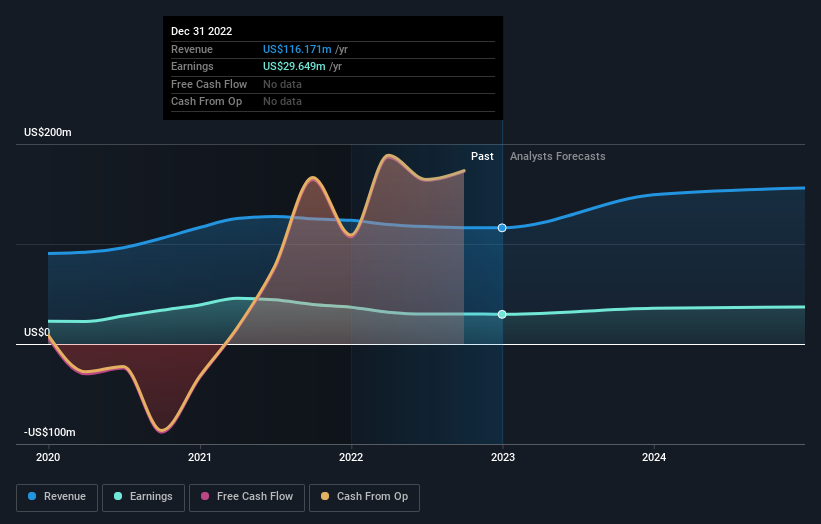Image resolution: width=821 pixels, height=524 pixels.
Task: Click the -US$100m y-axis label
Action: pos(50,432)
